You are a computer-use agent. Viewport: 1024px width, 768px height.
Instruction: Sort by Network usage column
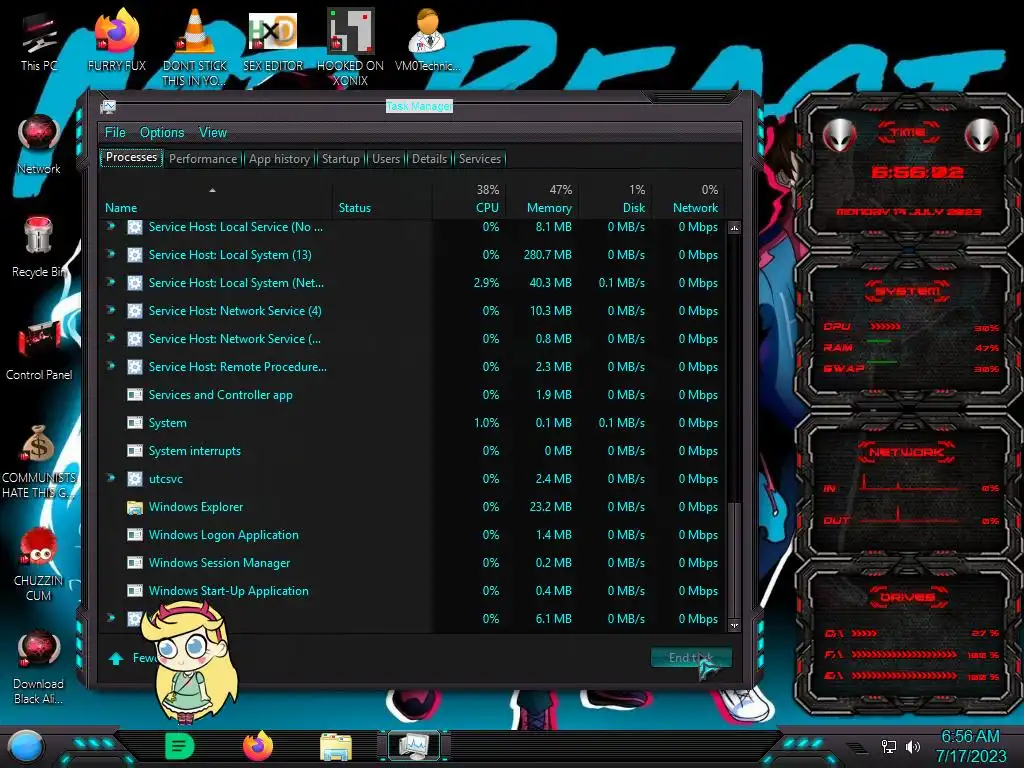tap(688, 200)
